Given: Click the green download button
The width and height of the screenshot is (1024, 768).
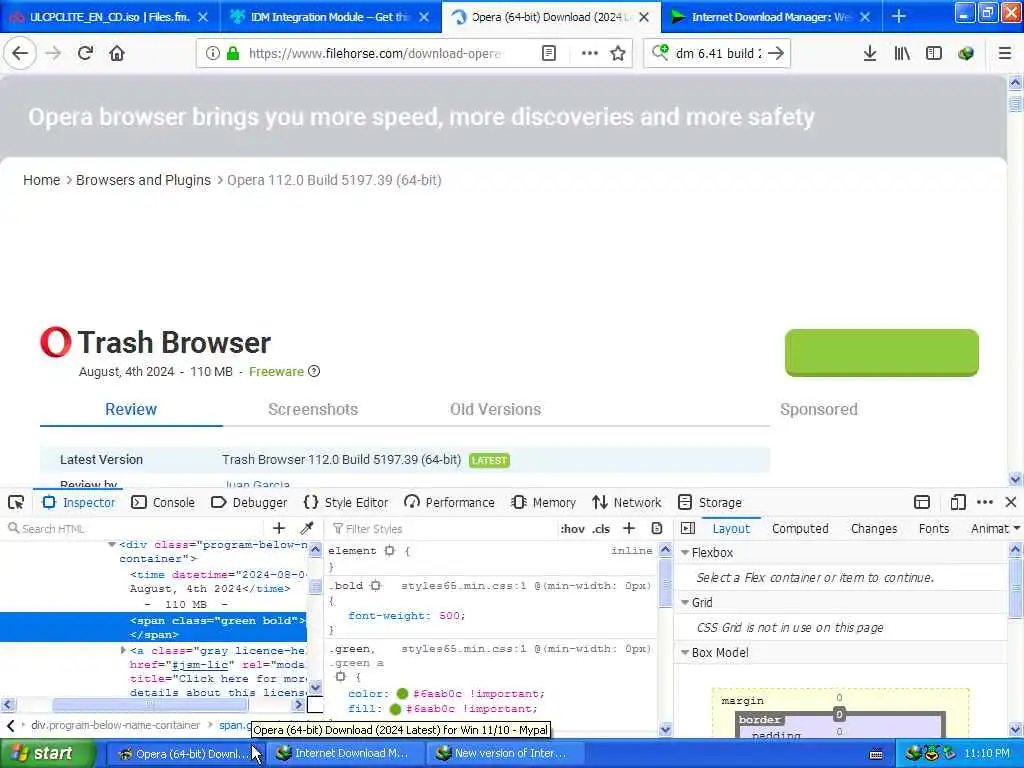Looking at the screenshot, I should (x=882, y=353).
